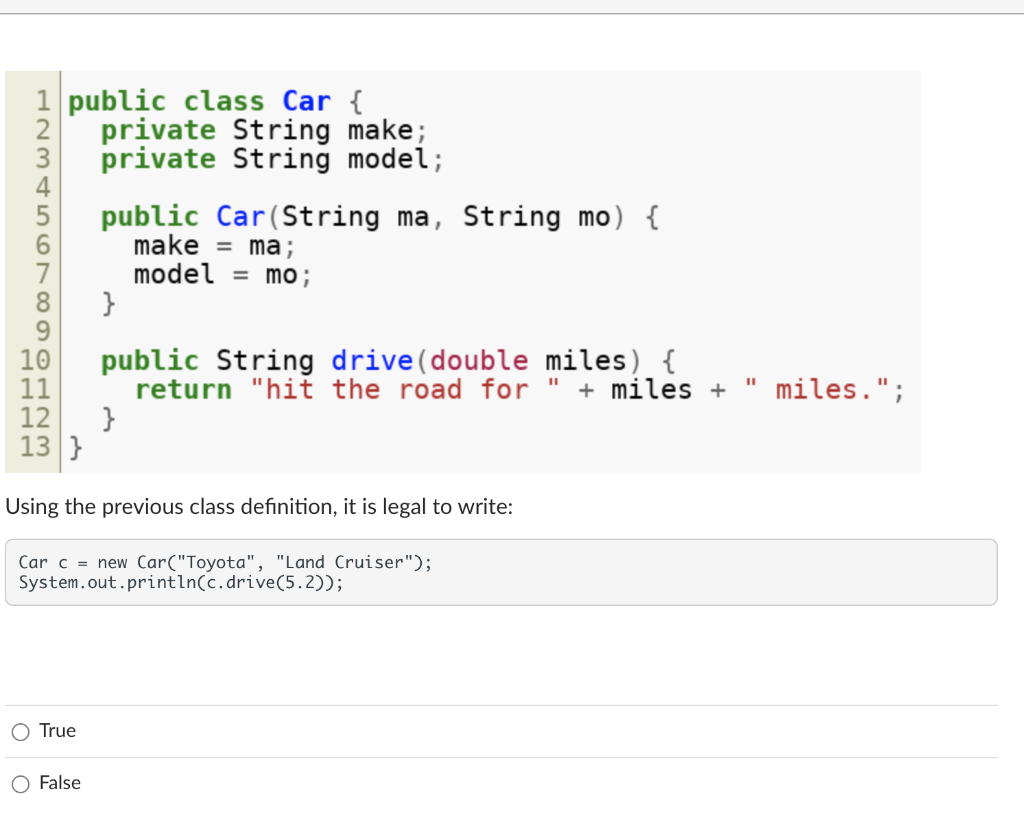
Task: Click the False answer label text
Action: (x=62, y=783)
